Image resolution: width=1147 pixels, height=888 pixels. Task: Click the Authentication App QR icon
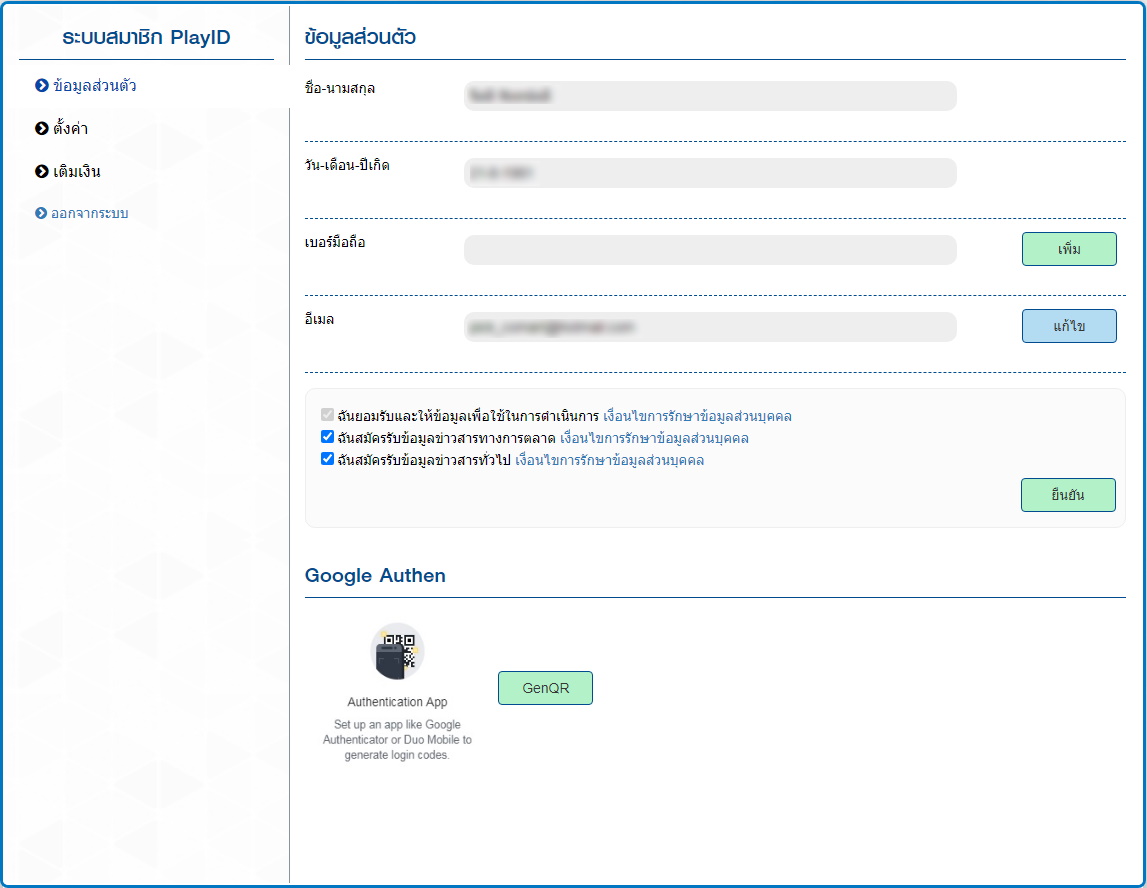[x=397, y=651]
